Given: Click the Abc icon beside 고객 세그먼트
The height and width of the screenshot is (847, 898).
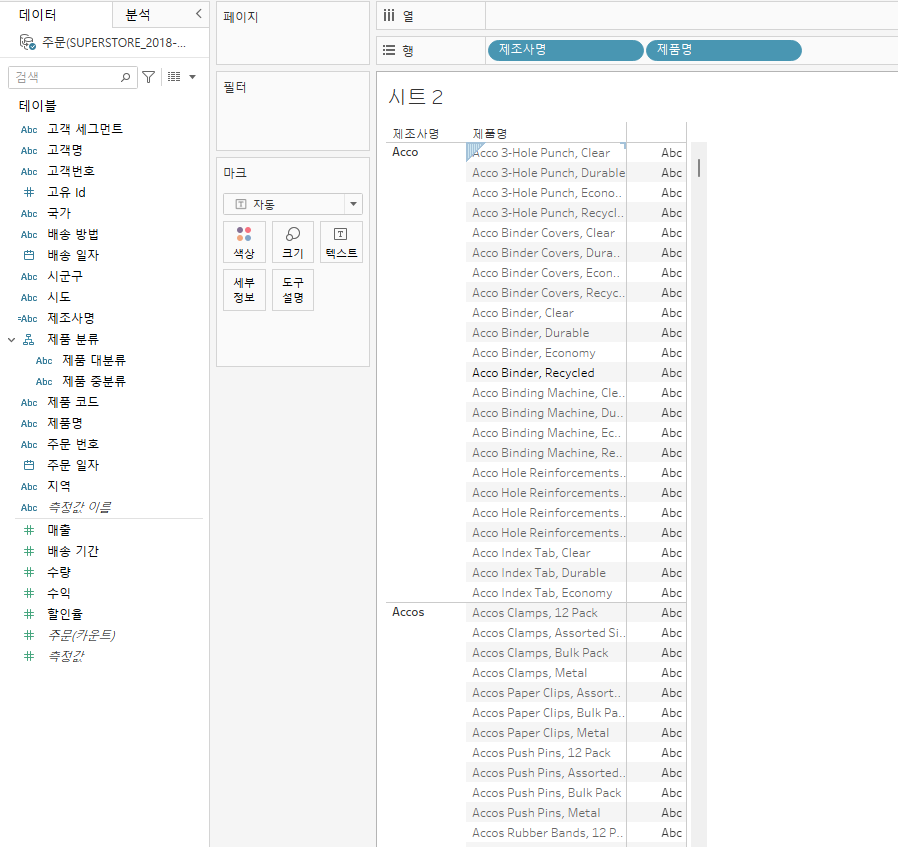Looking at the screenshot, I should coord(29,129).
